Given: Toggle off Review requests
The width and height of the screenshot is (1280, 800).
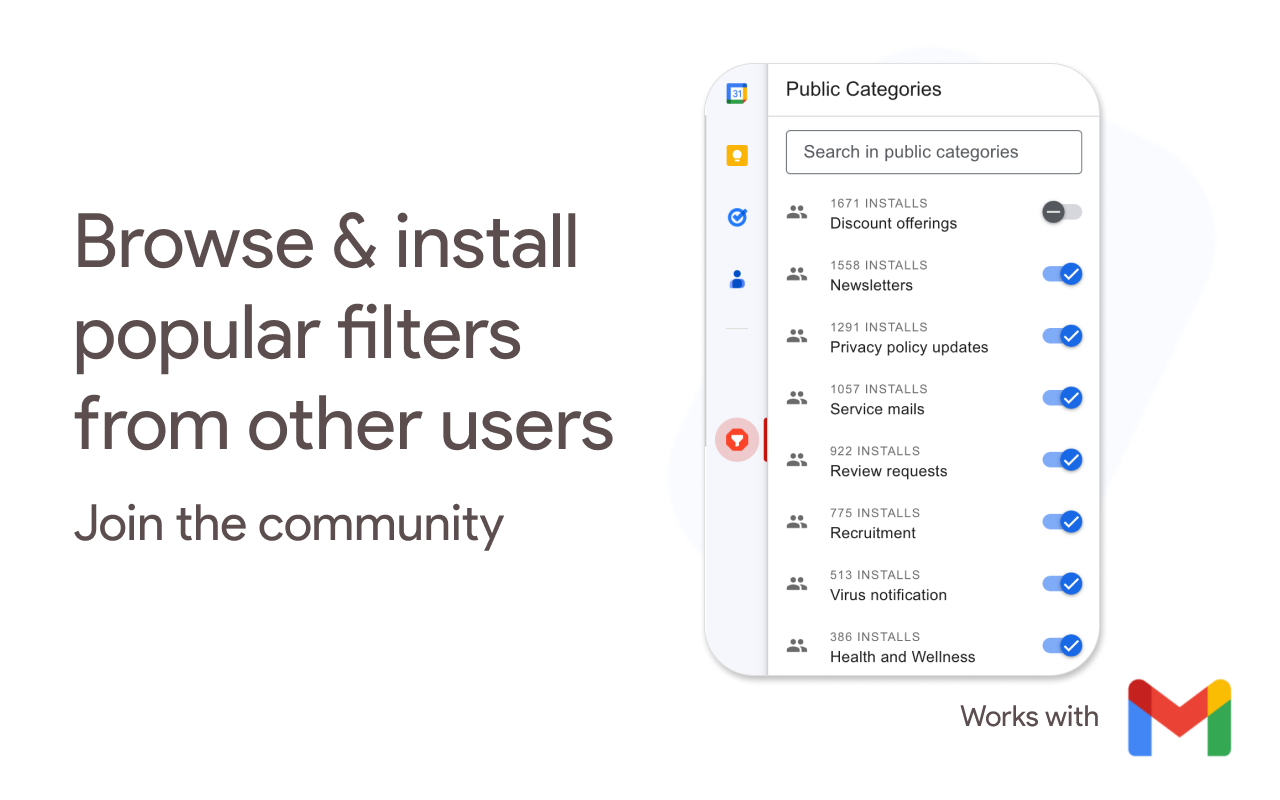Looking at the screenshot, I should pyautogui.click(x=1062, y=460).
